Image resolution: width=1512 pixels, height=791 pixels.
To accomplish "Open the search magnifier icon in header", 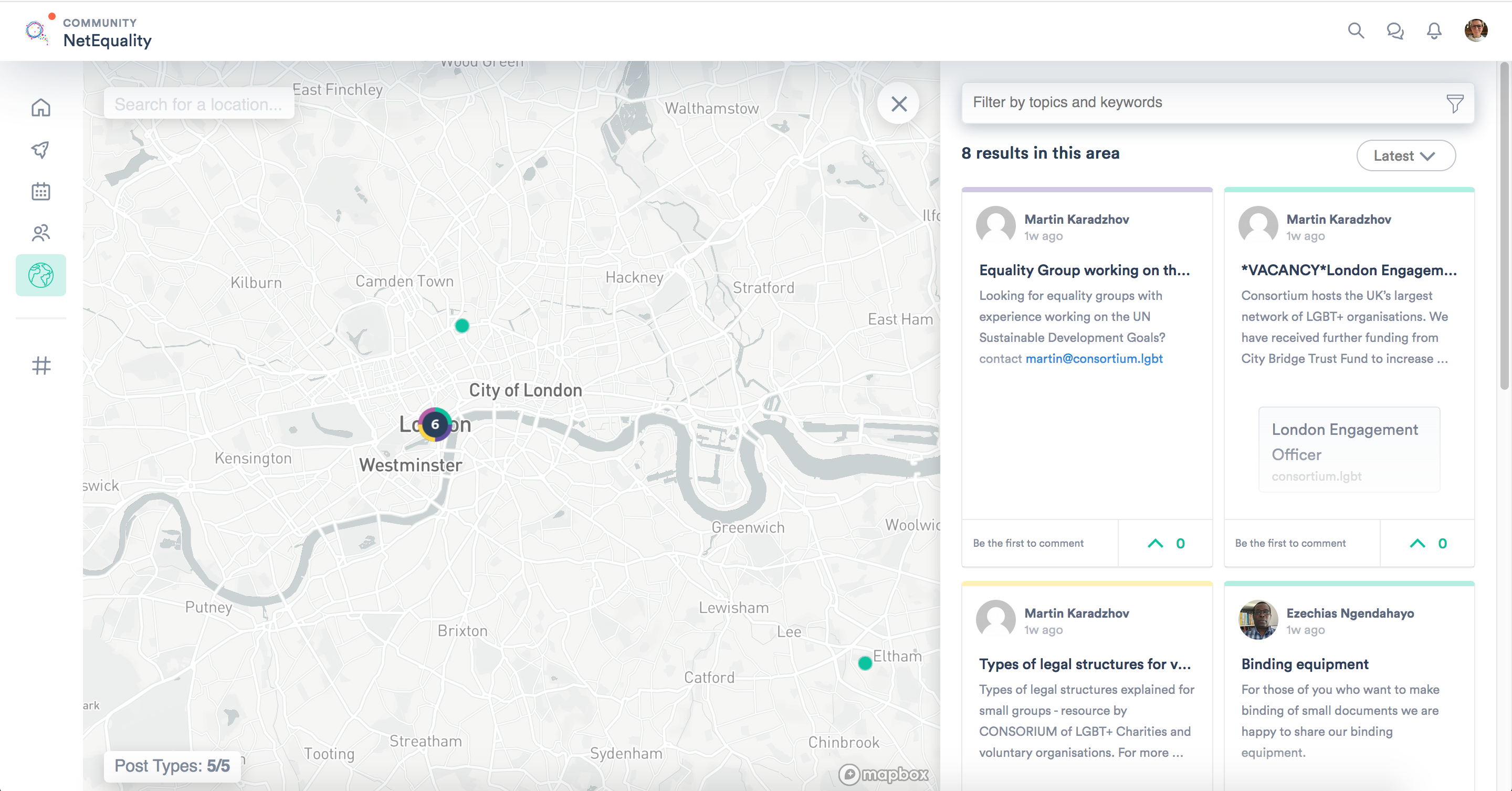I will [1355, 30].
